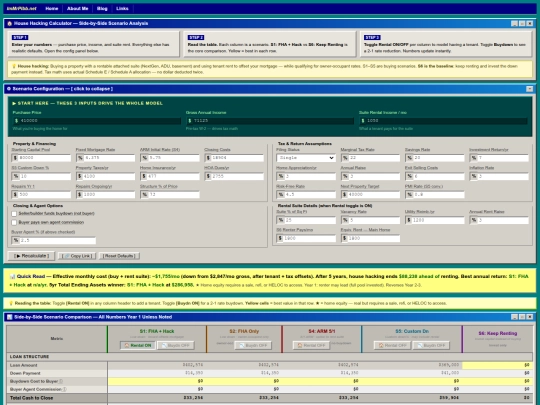The width and height of the screenshot is (540, 405).
Task: Click the house icon in calculator title bar
Action: (10, 23)
